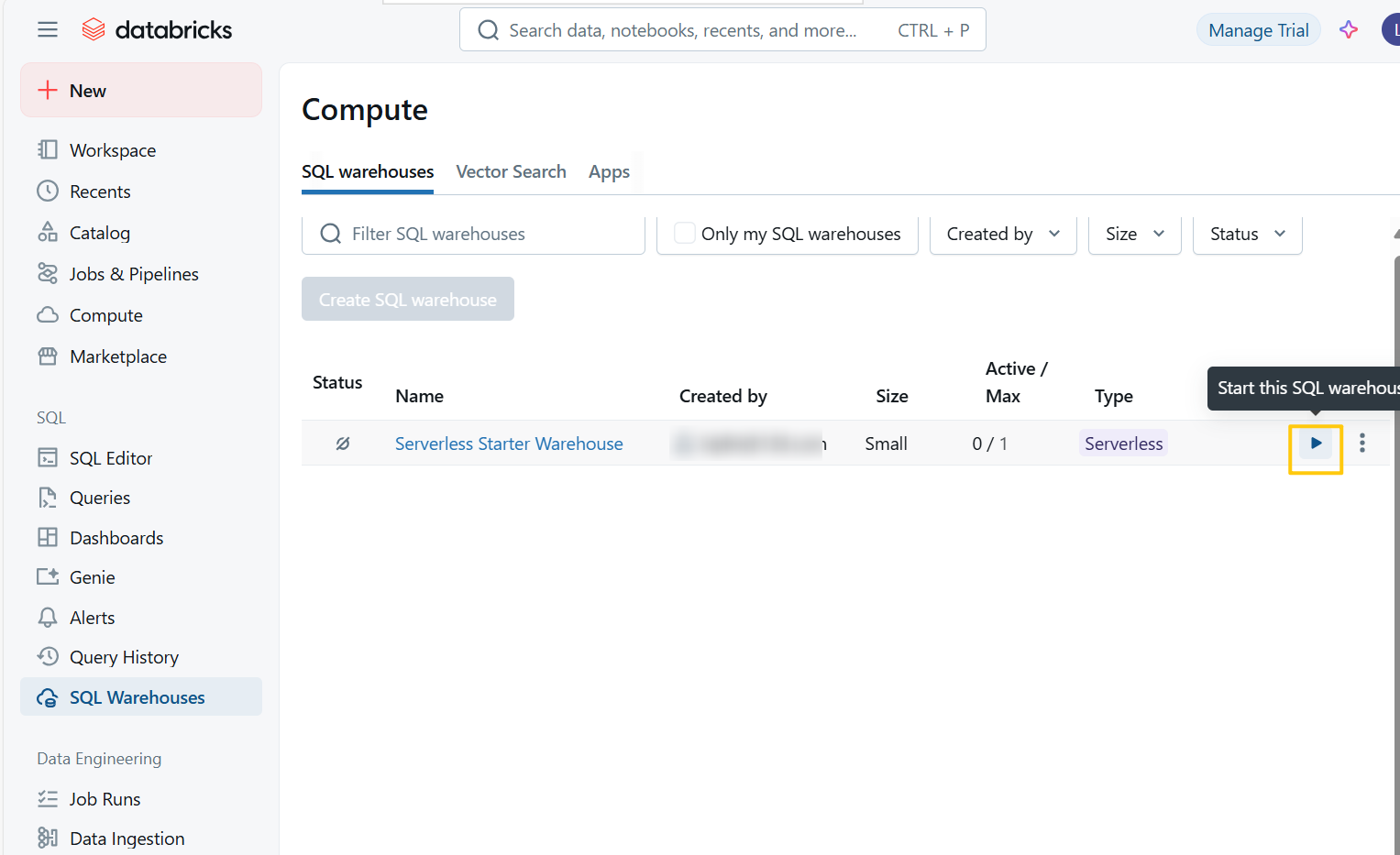Start the Serverless Starter Warehouse
This screenshot has height=855, width=1400.
1316,444
